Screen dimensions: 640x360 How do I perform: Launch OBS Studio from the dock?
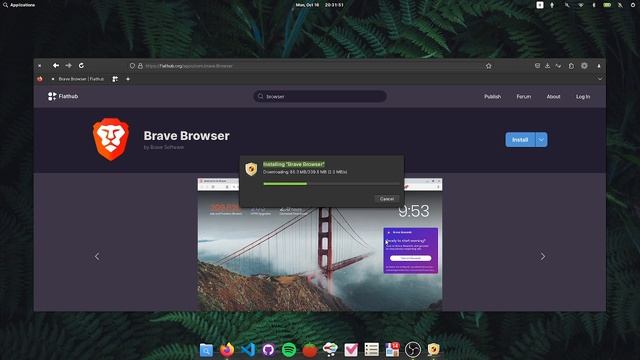click(413, 349)
